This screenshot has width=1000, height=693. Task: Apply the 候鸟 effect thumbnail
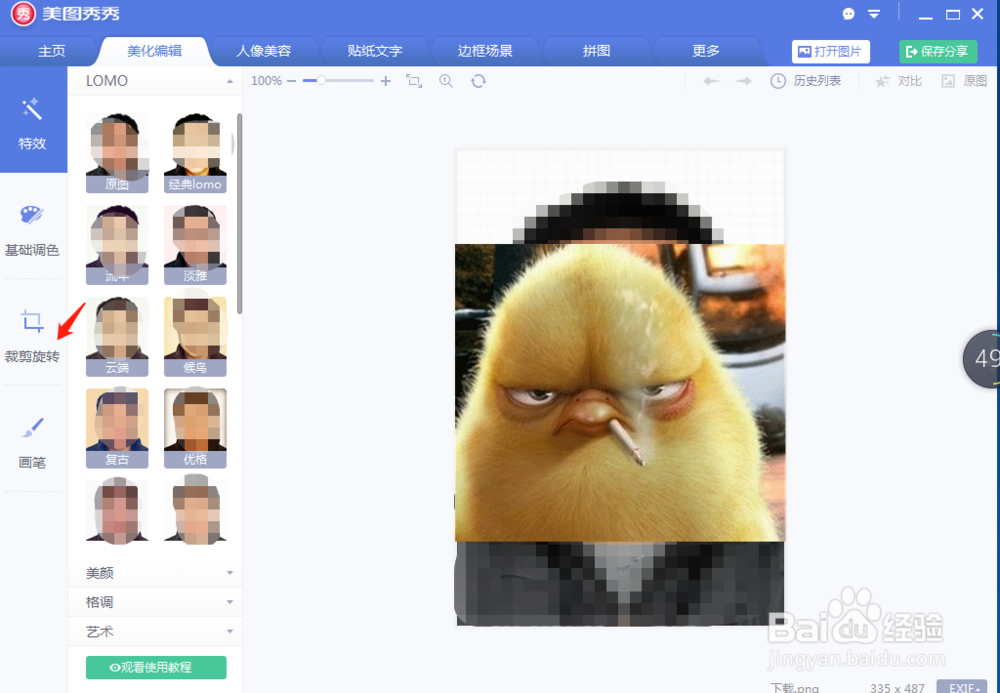(x=195, y=337)
